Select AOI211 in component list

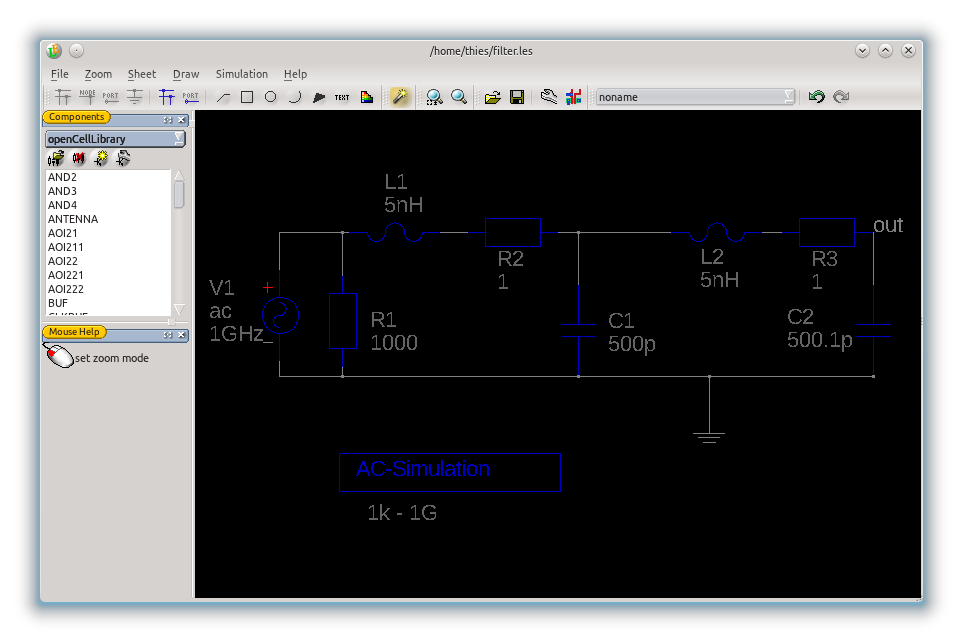tap(108, 247)
